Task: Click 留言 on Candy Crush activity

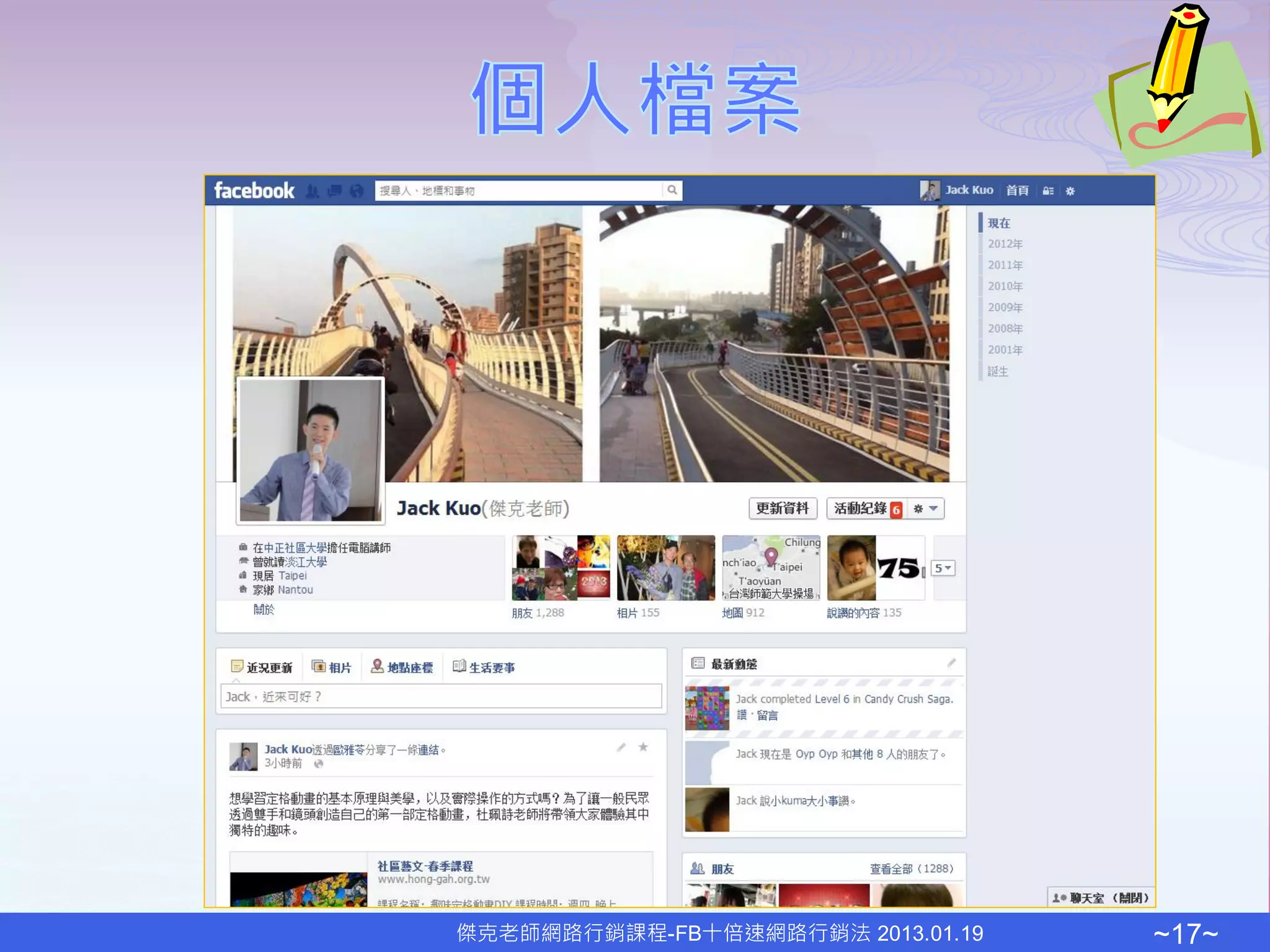Action: 767,715
